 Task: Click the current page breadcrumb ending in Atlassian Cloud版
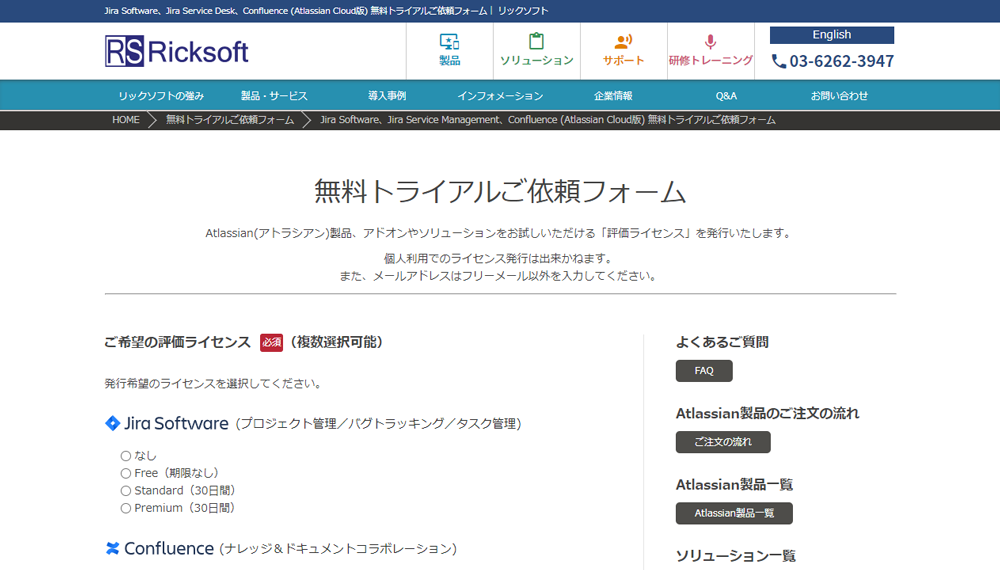point(548,120)
